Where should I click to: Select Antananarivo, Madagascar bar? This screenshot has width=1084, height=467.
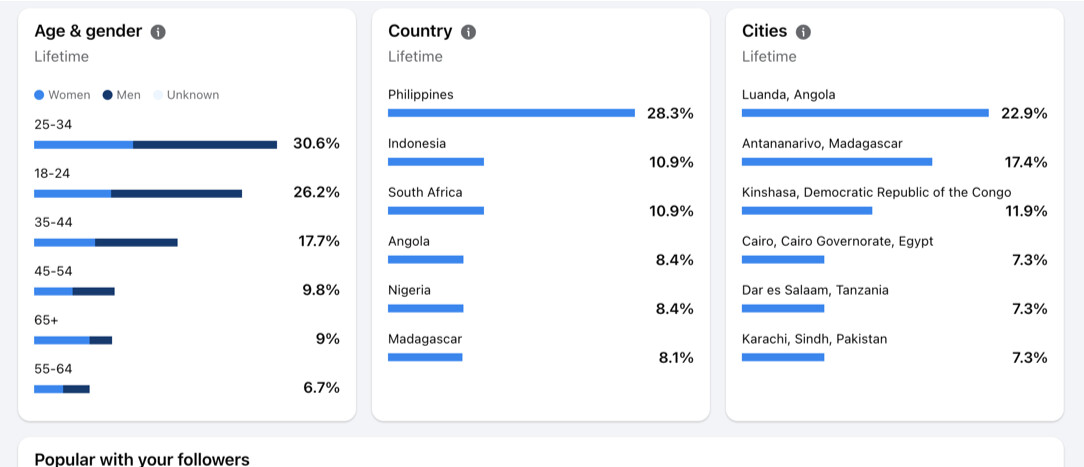837,162
